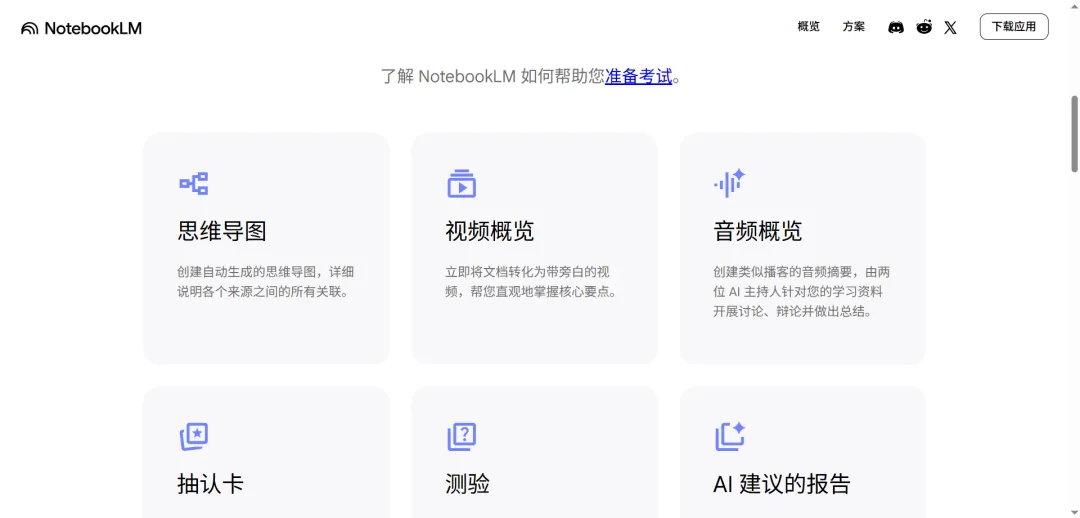Screen dimensions: 1080x518
Task: Select the 视频概览 card heading
Action: pyautogui.click(x=490, y=231)
